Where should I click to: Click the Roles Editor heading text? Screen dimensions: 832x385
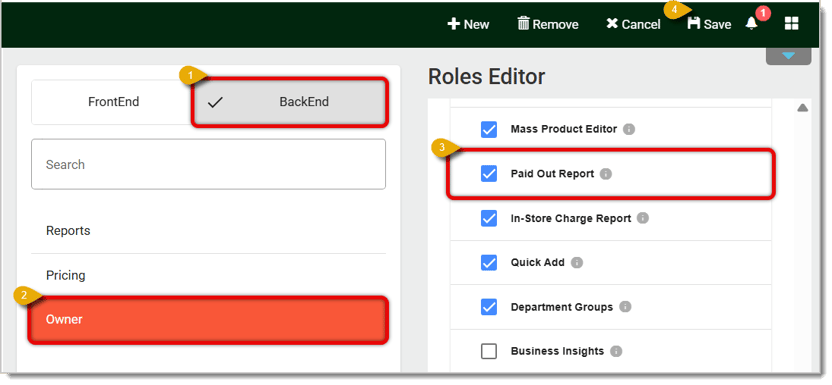tap(486, 77)
